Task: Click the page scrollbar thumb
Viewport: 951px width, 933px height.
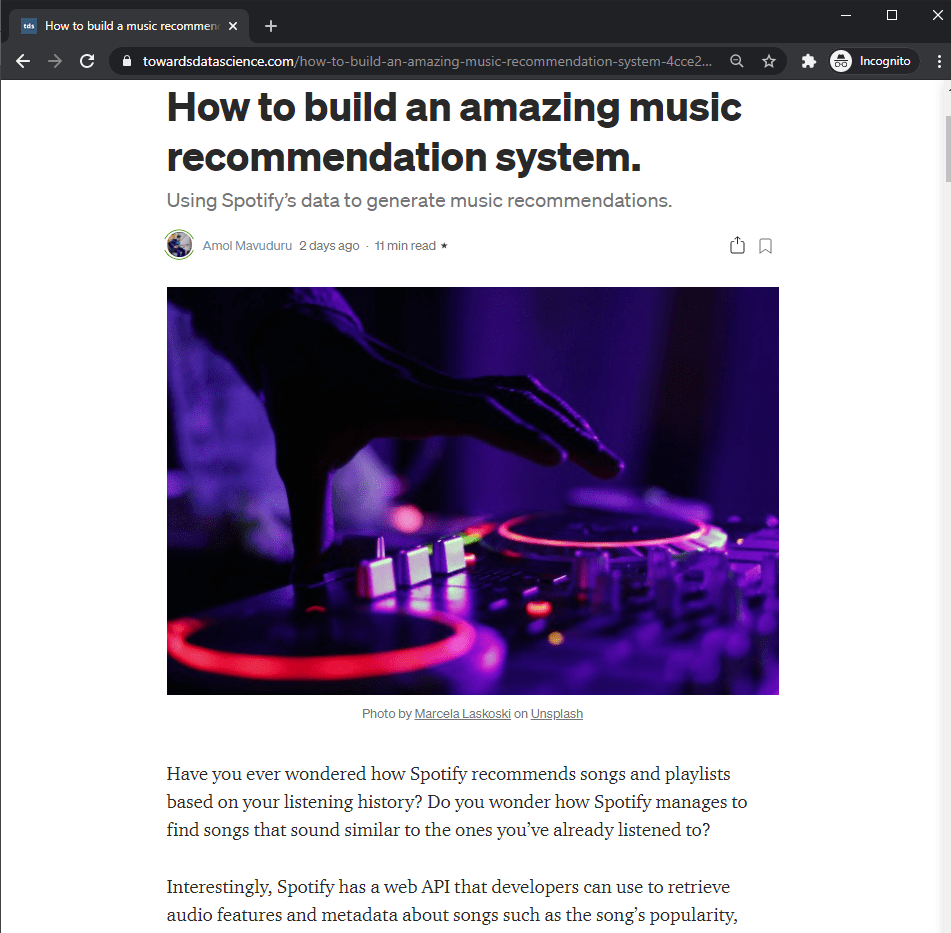Action: [943, 140]
